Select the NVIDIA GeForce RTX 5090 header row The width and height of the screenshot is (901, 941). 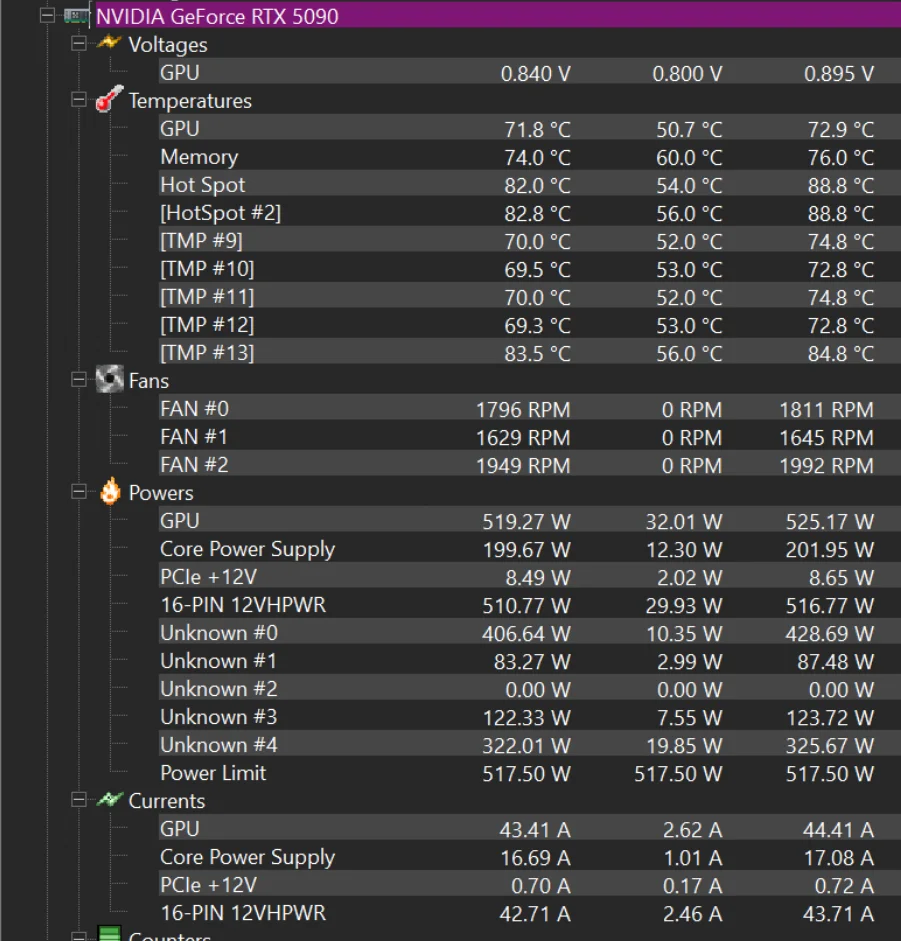tap(498, 16)
